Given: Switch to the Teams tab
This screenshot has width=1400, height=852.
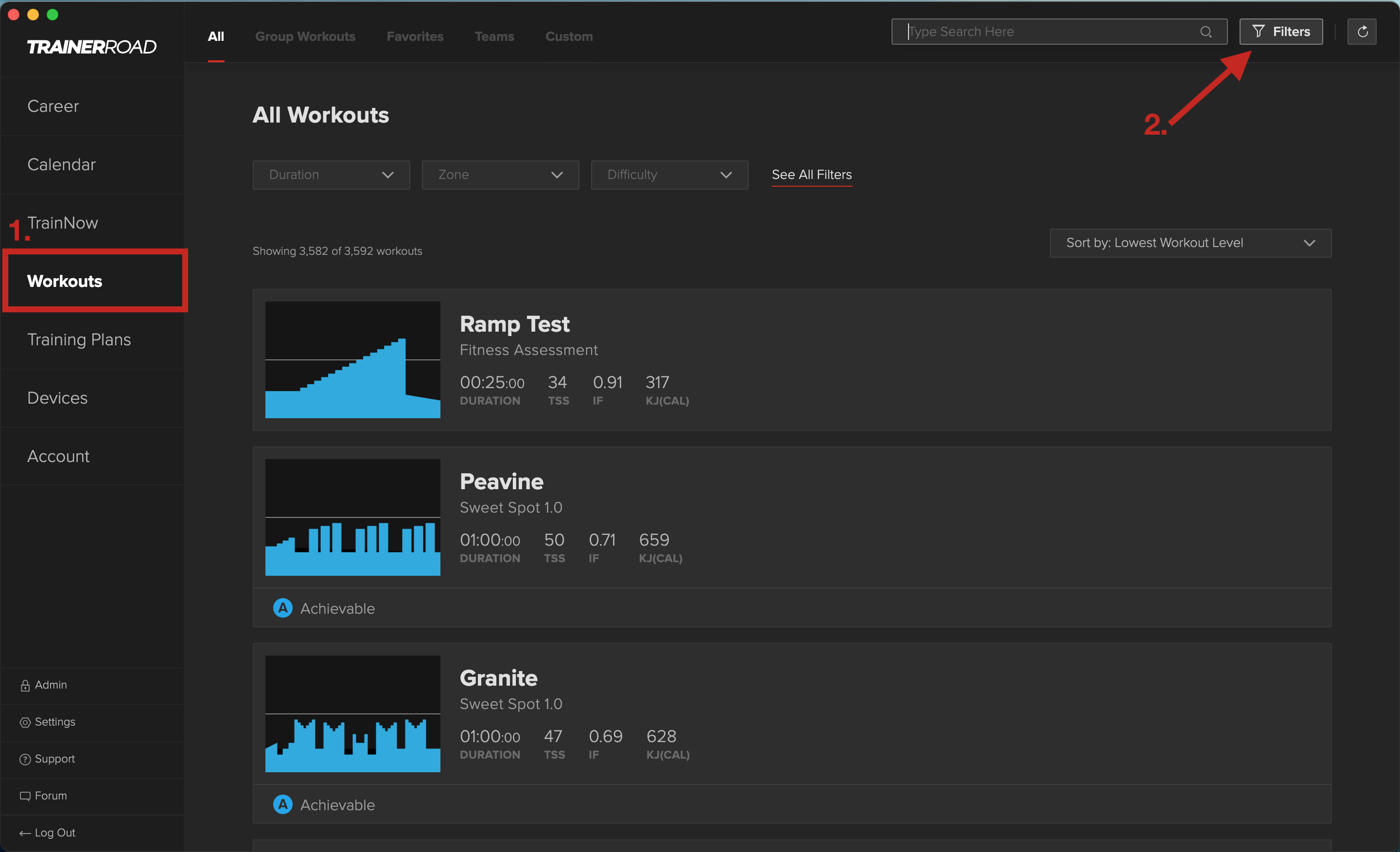Looking at the screenshot, I should (x=494, y=36).
